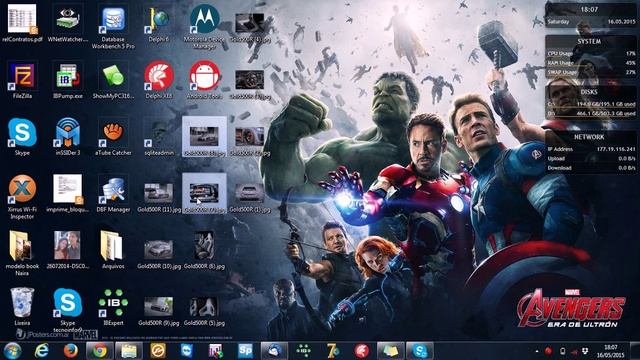The height and width of the screenshot is (360, 640).
Task: Click the ShowMyPC desktop icon
Action: pyautogui.click(x=113, y=80)
